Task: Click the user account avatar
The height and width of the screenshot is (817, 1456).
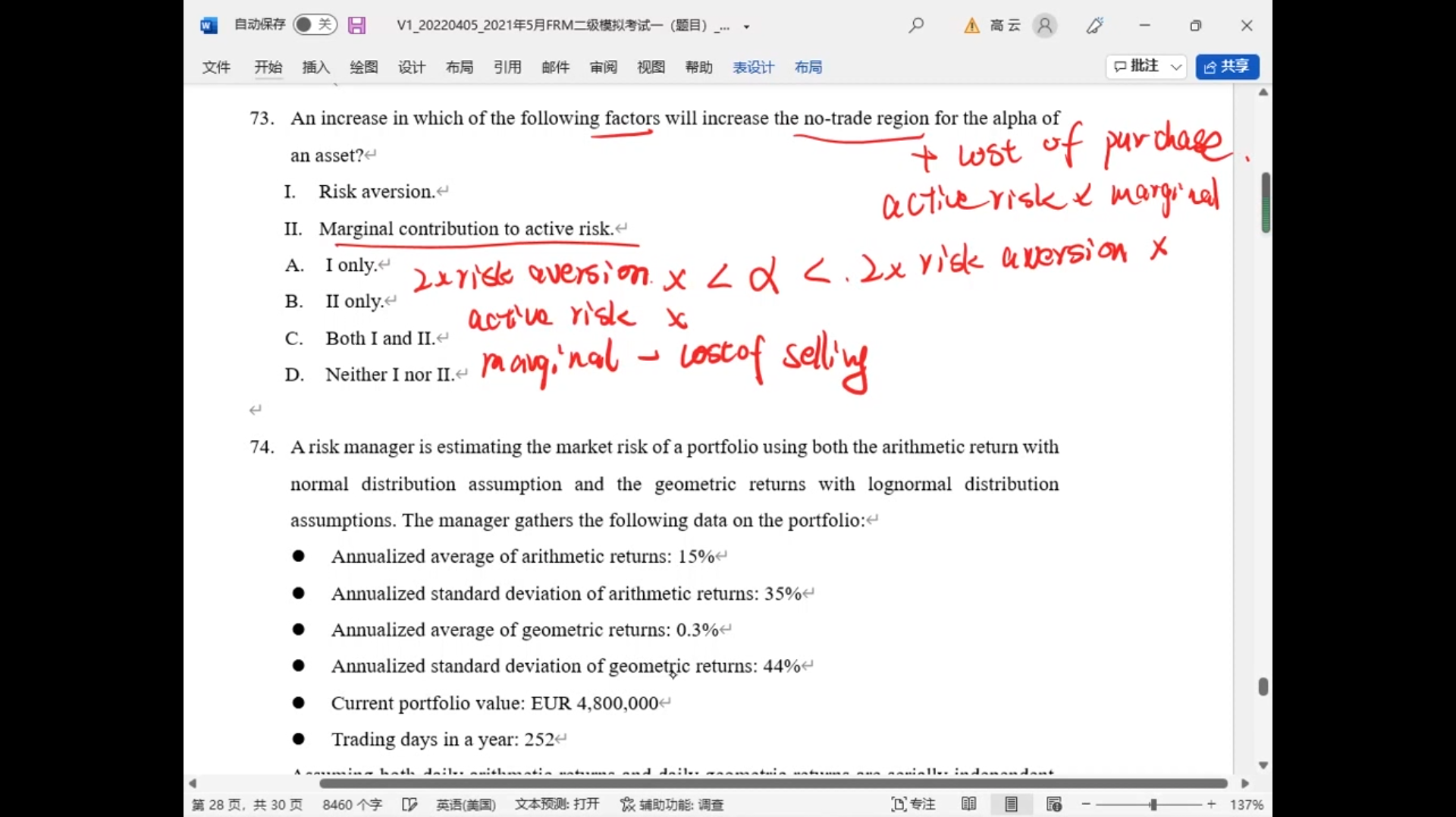Action: pos(1044,26)
